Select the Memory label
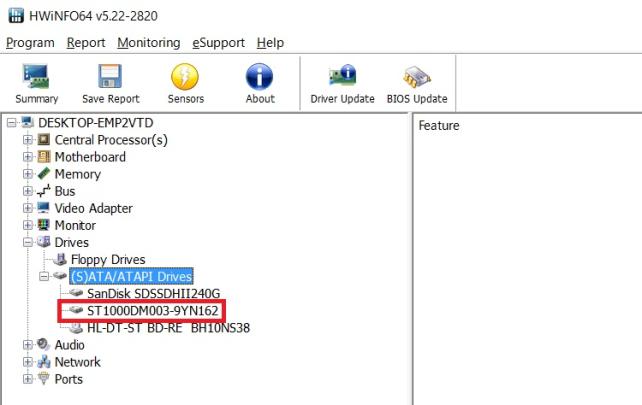 (77, 174)
